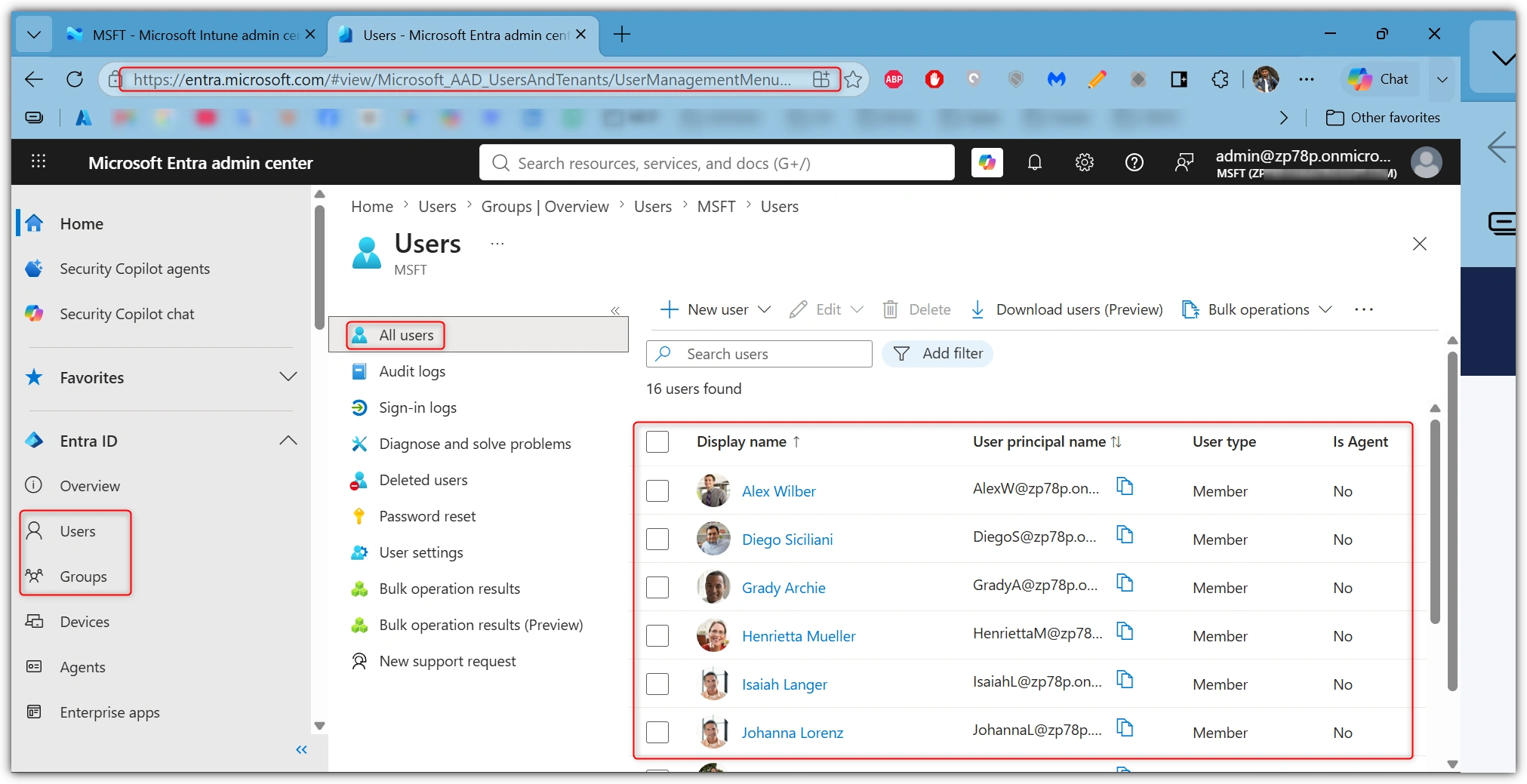Select all users with the header checkbox

(657, 442)
